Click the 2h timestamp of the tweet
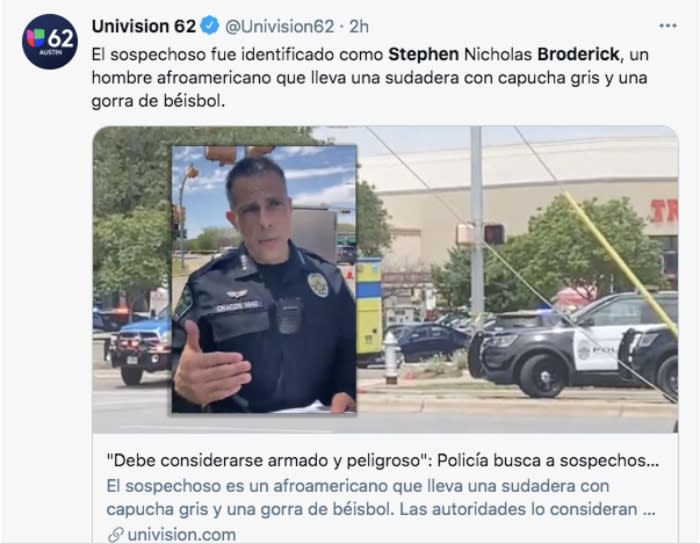The image size is (700, 544). tap(358, 27)
